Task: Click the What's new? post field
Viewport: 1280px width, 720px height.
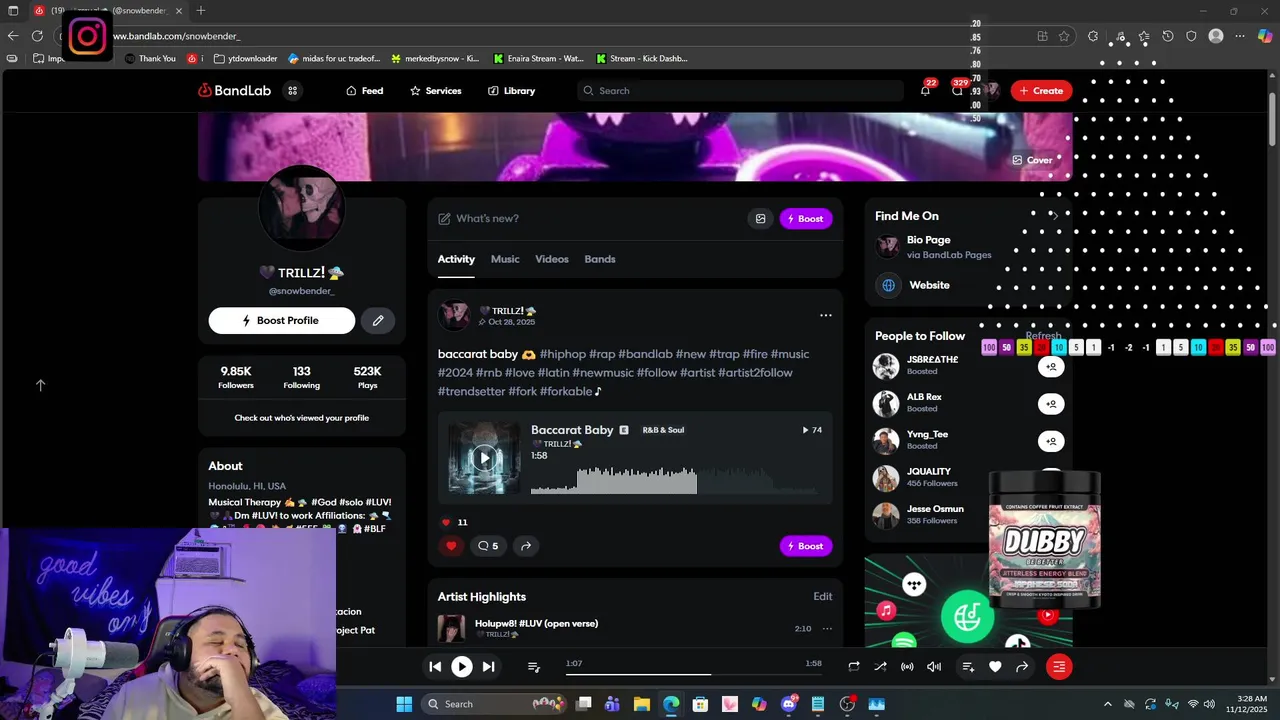Action: (590, 218)
